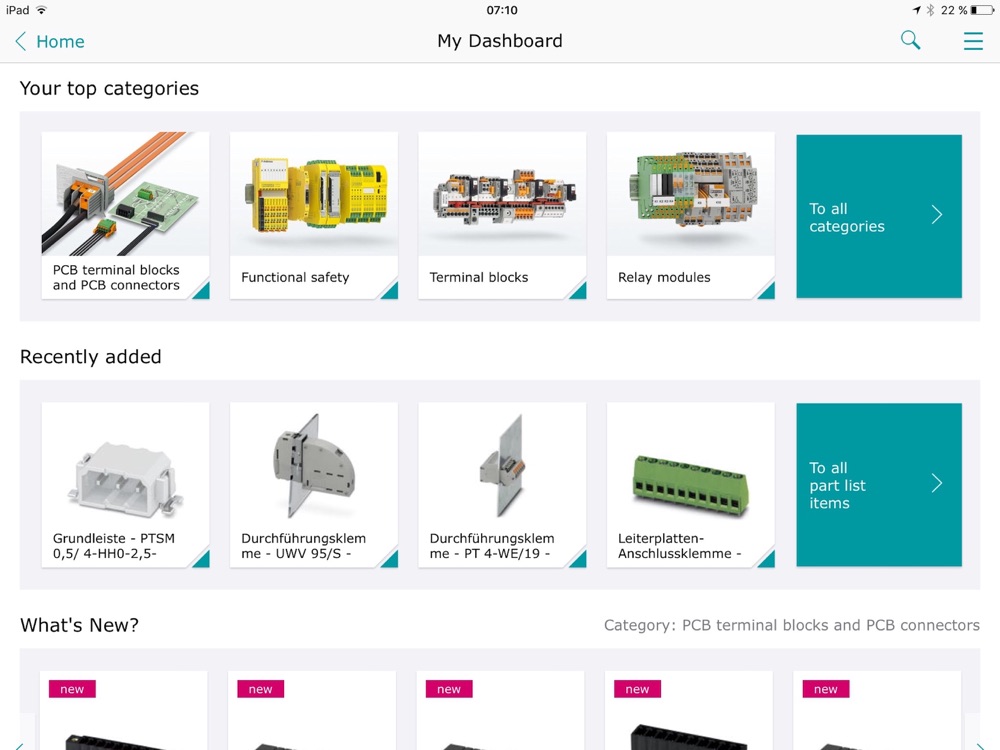Click the Functional safety label text
The image size is (1000, 750).
(295, 277)
